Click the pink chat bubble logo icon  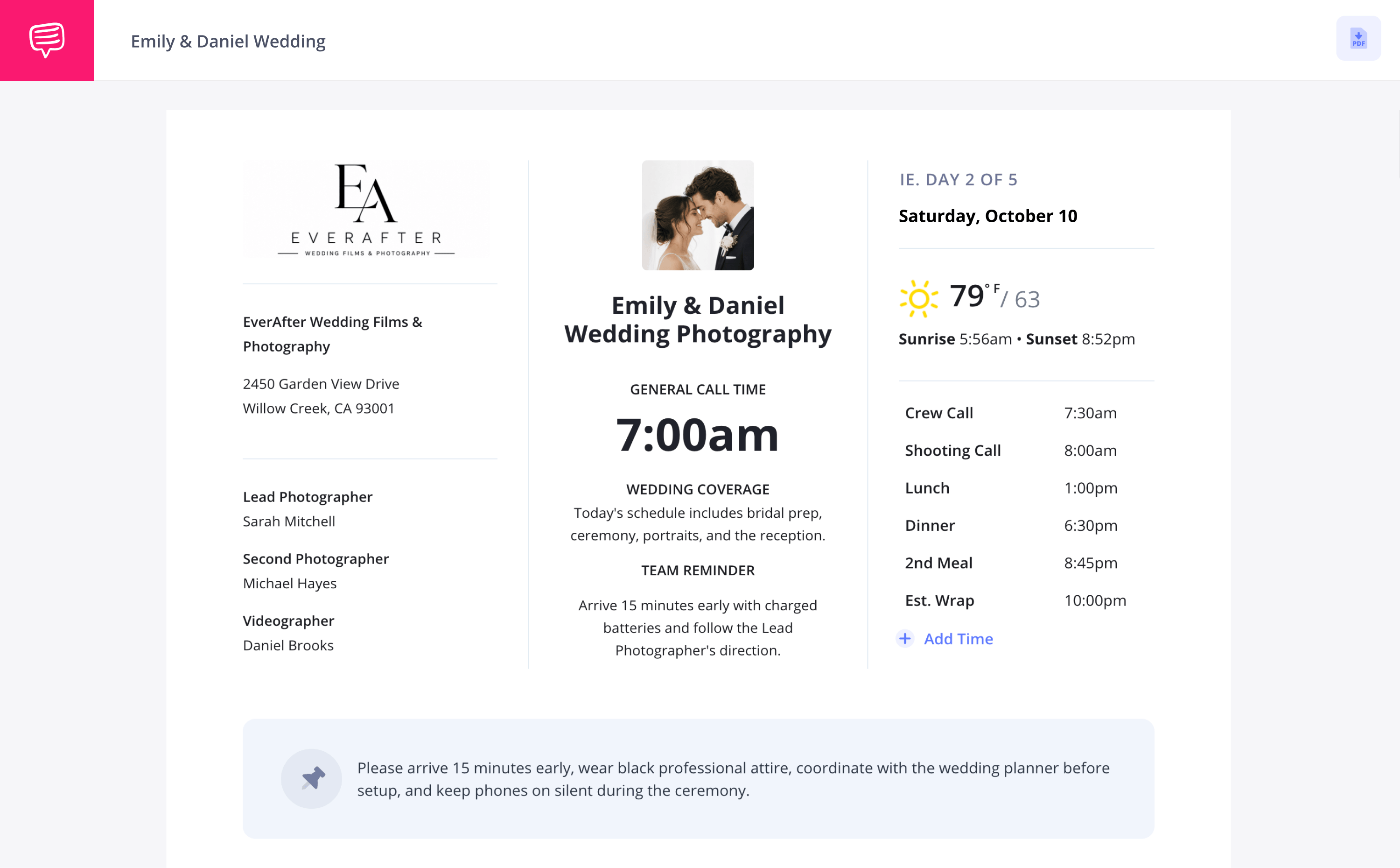coord(47,40)
